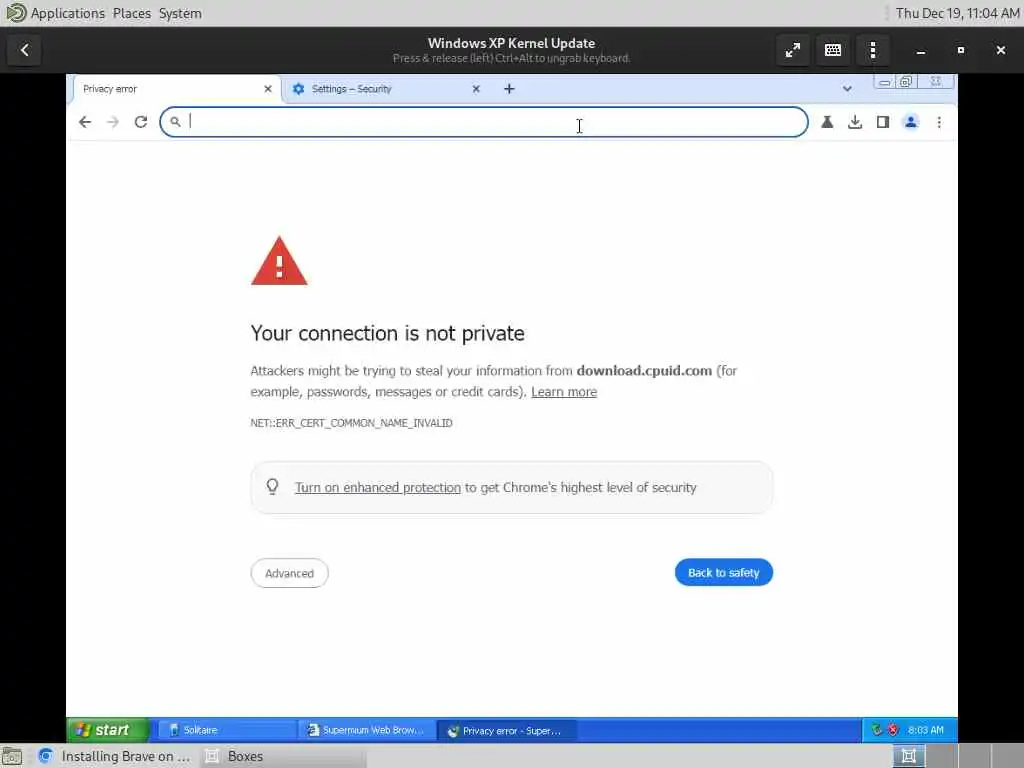1024x768 pixels.
Task: Click the lightbulb tip icon
Action: coord(272,487)
